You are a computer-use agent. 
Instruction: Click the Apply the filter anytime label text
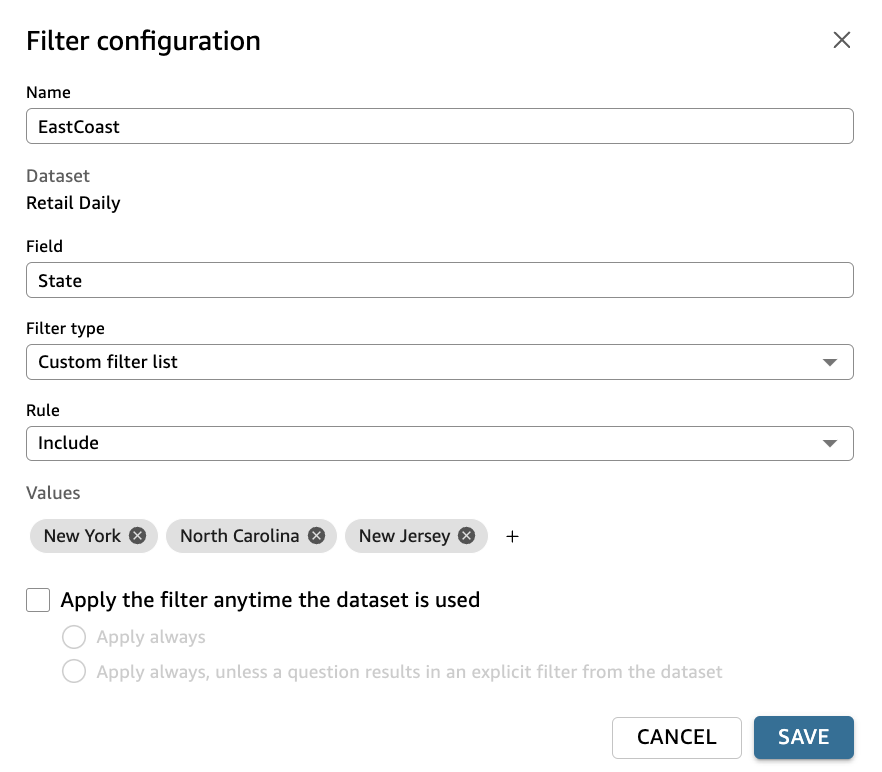point(270,600)
